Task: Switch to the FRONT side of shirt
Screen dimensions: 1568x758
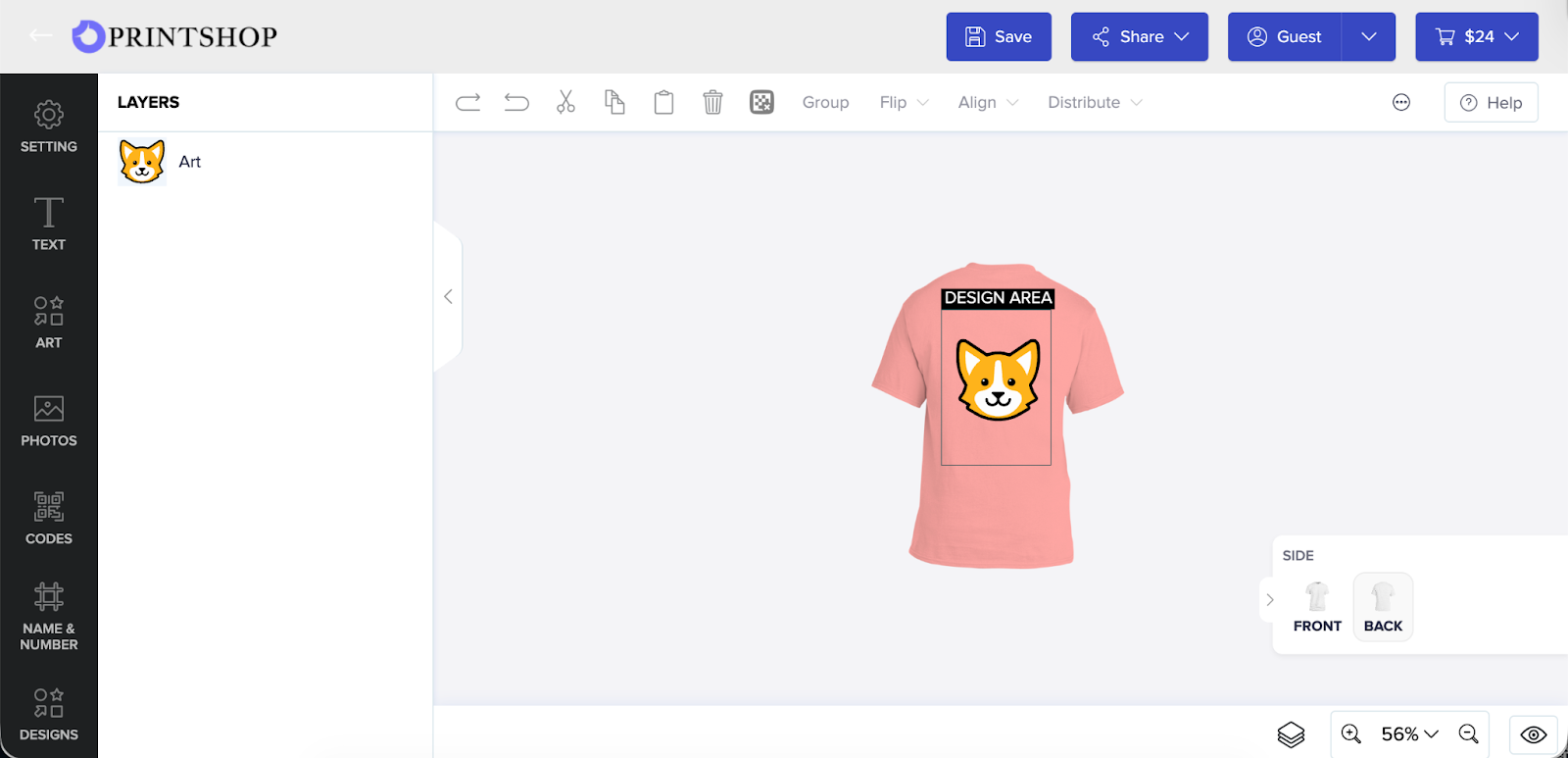Action: coord(1317,607)
